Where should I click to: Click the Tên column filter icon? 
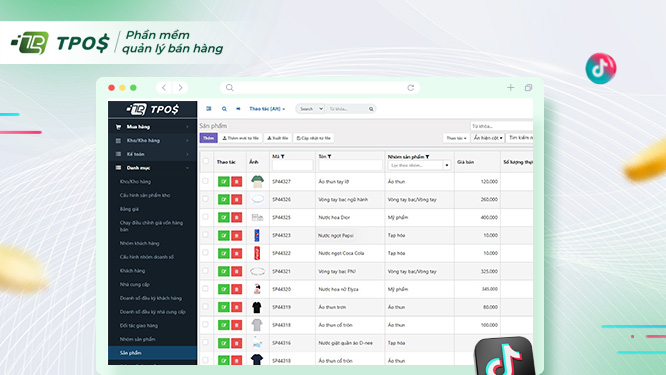(x=329, y=156)
